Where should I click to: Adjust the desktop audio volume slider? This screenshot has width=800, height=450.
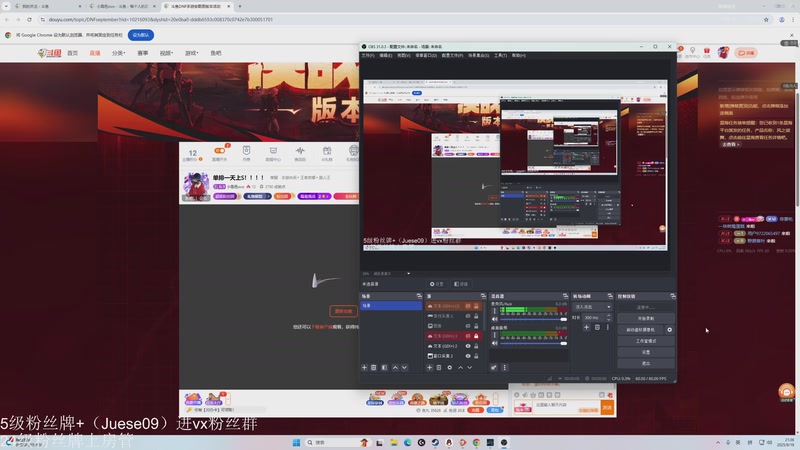pos(533,343)
